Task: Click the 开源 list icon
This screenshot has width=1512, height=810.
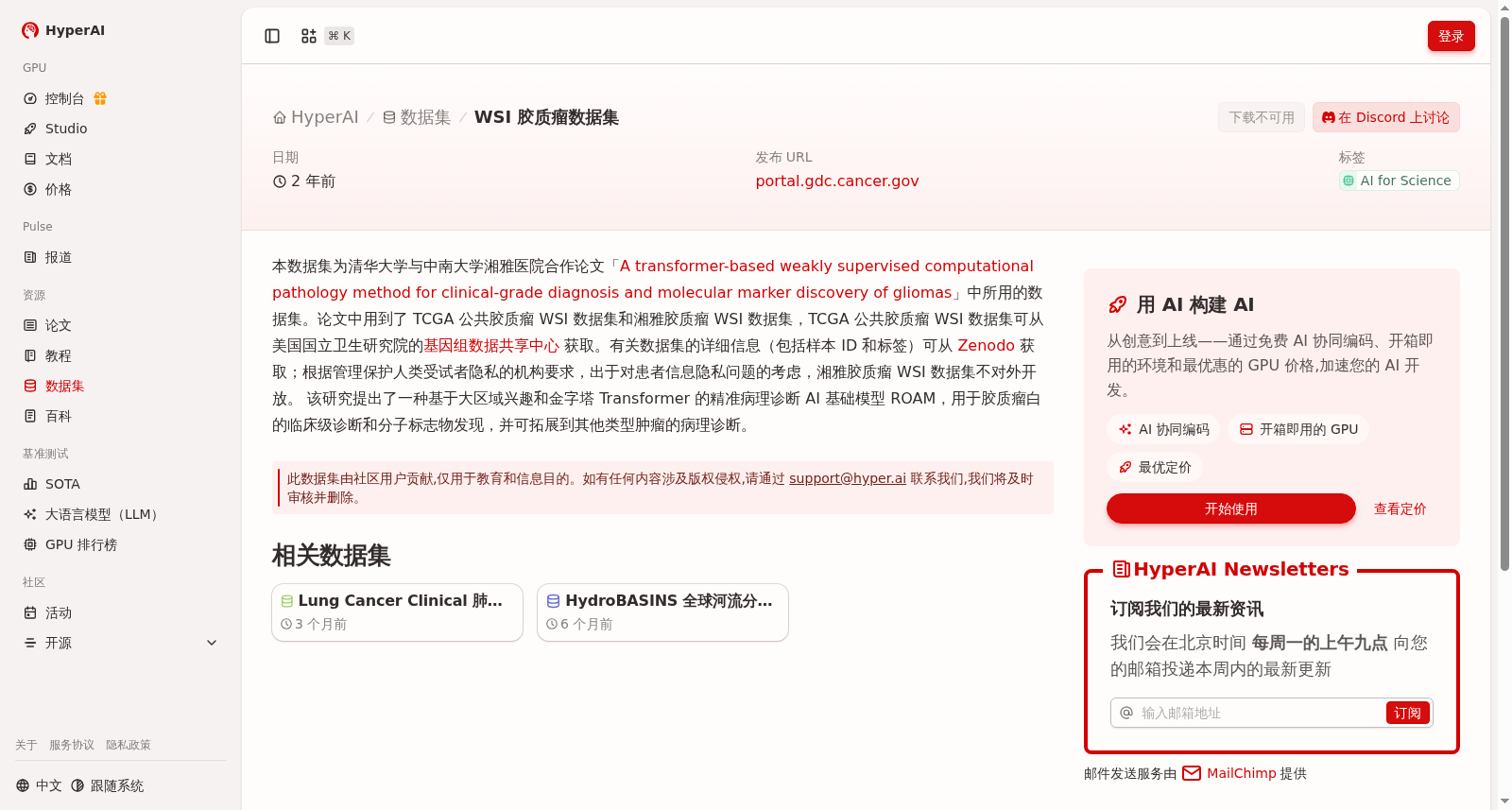Action: [30, 643]
